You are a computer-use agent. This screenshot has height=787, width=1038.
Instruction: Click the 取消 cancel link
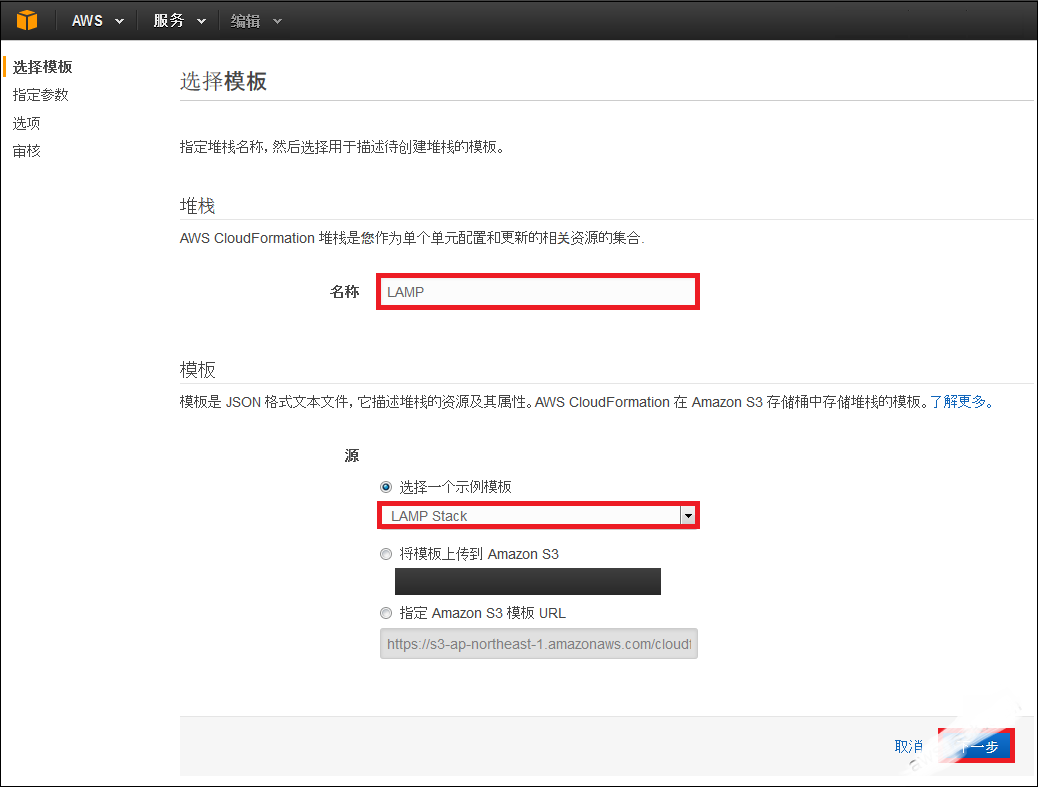click(x=909, y=747)
